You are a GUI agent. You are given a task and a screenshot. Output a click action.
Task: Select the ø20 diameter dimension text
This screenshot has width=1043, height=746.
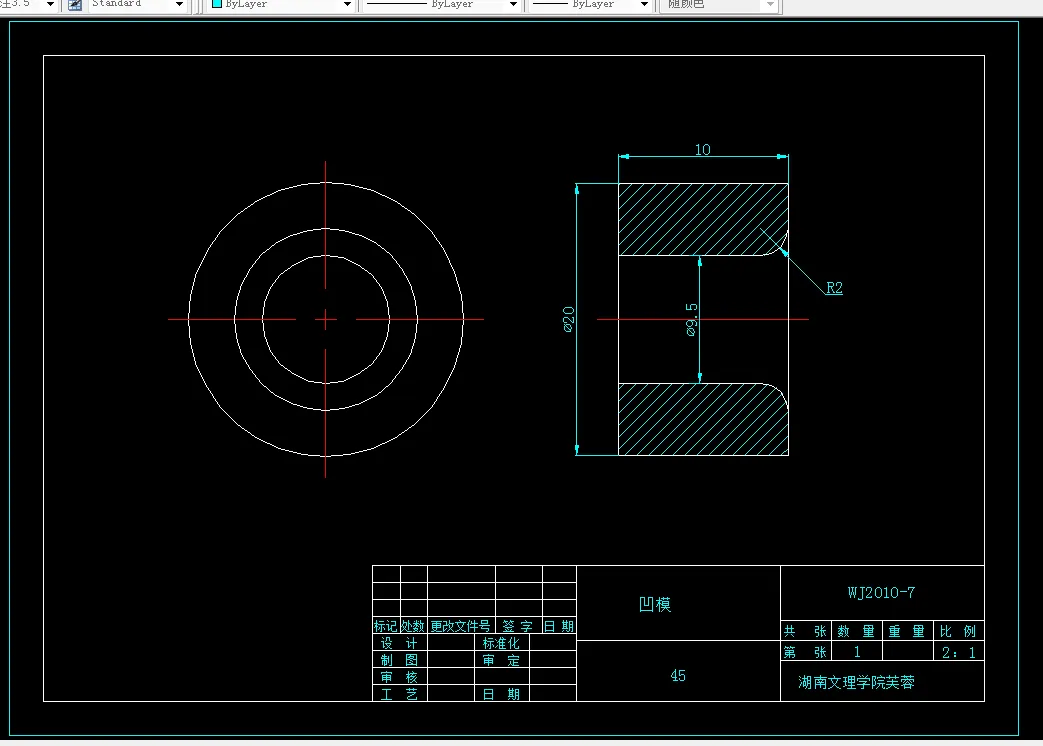(x=568, y=319)
